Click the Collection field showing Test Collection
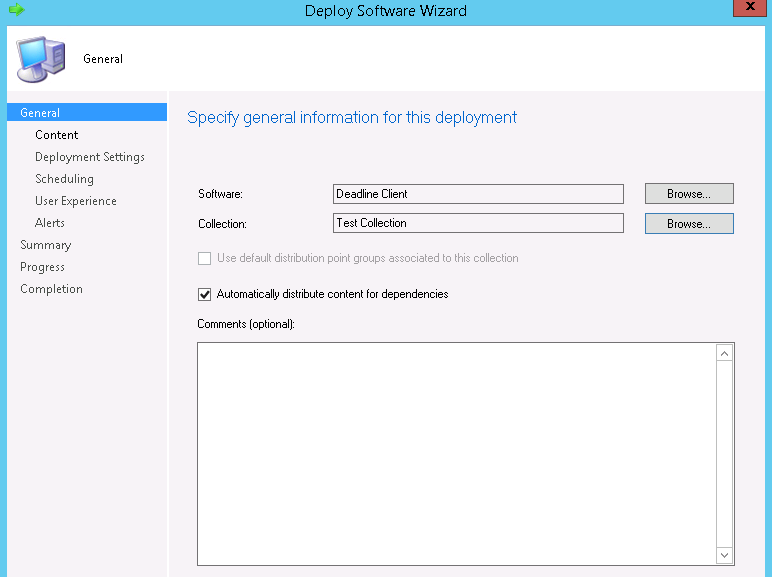The height and width of the screenshot is (577, 772). coord(478,223)
